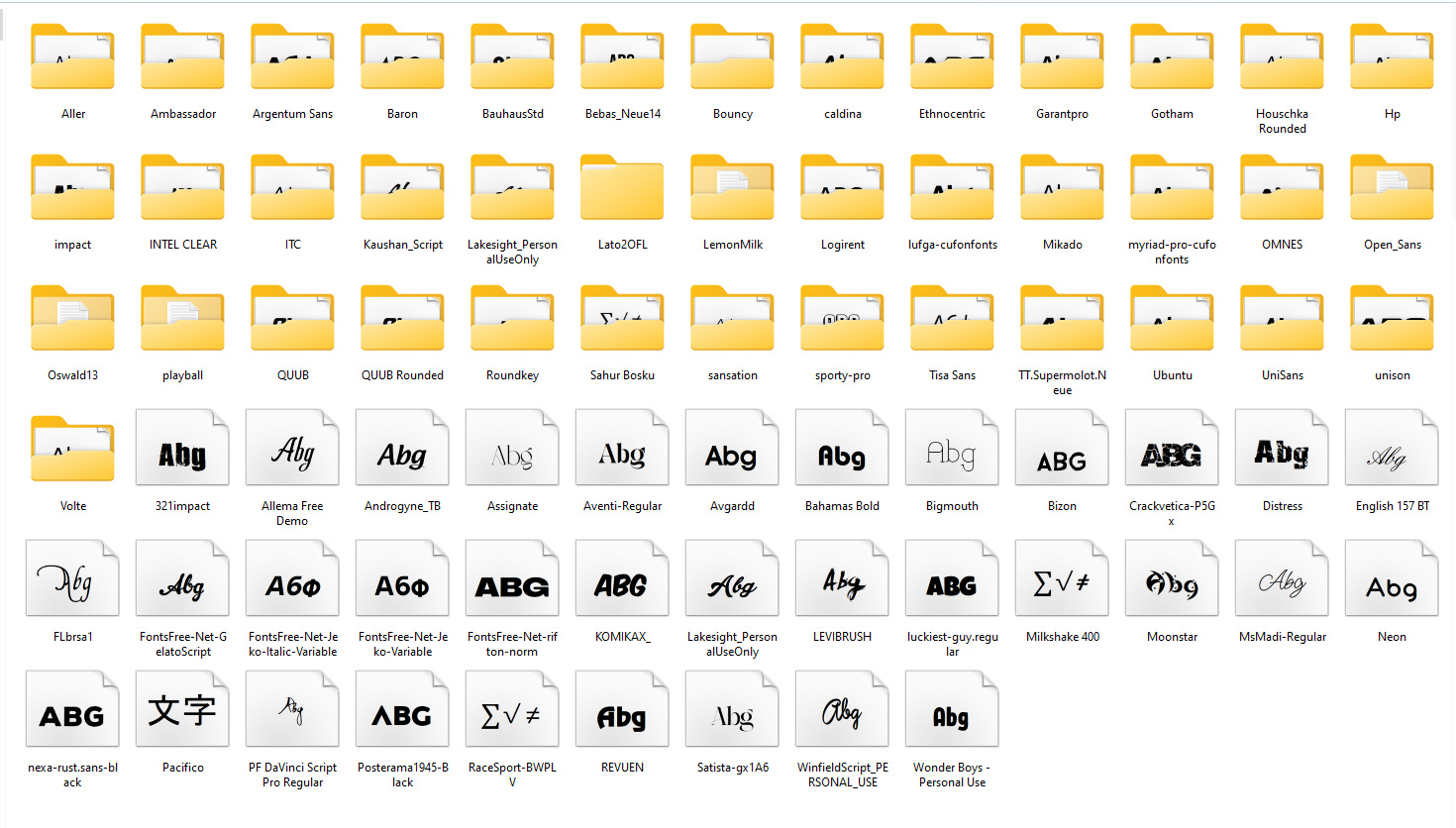The height and width of the screenshot is (828, 1456).
Task: Click the Hp folder icon
Action: coord(1392,57)
